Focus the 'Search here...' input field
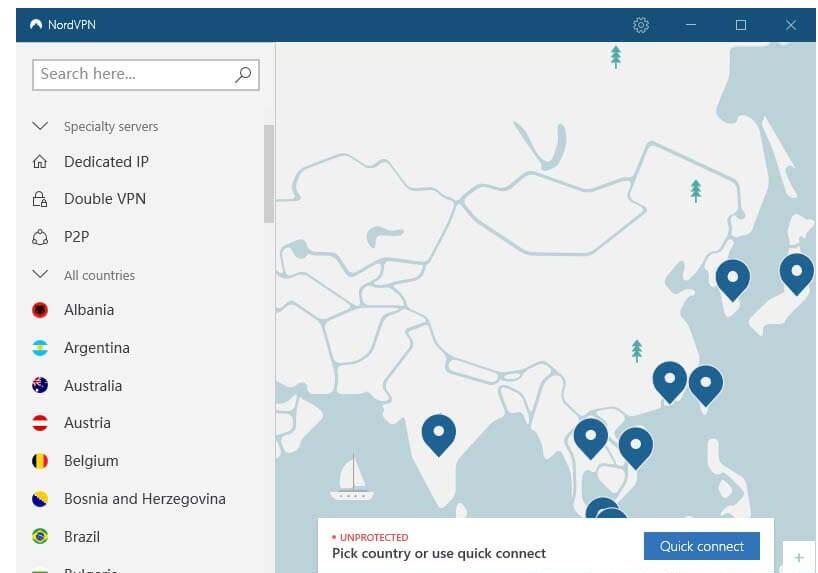Viewport: 818px width, 573px height. [x=146, y=75]
